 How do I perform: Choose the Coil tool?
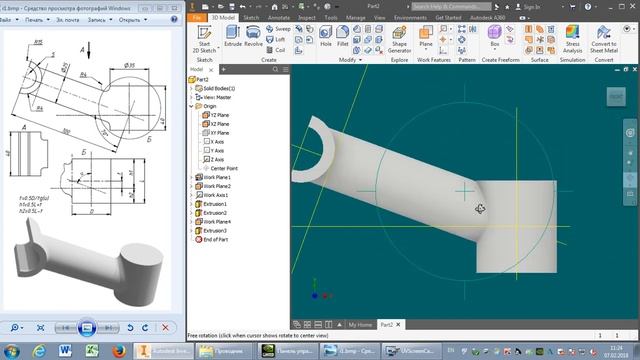276,50
